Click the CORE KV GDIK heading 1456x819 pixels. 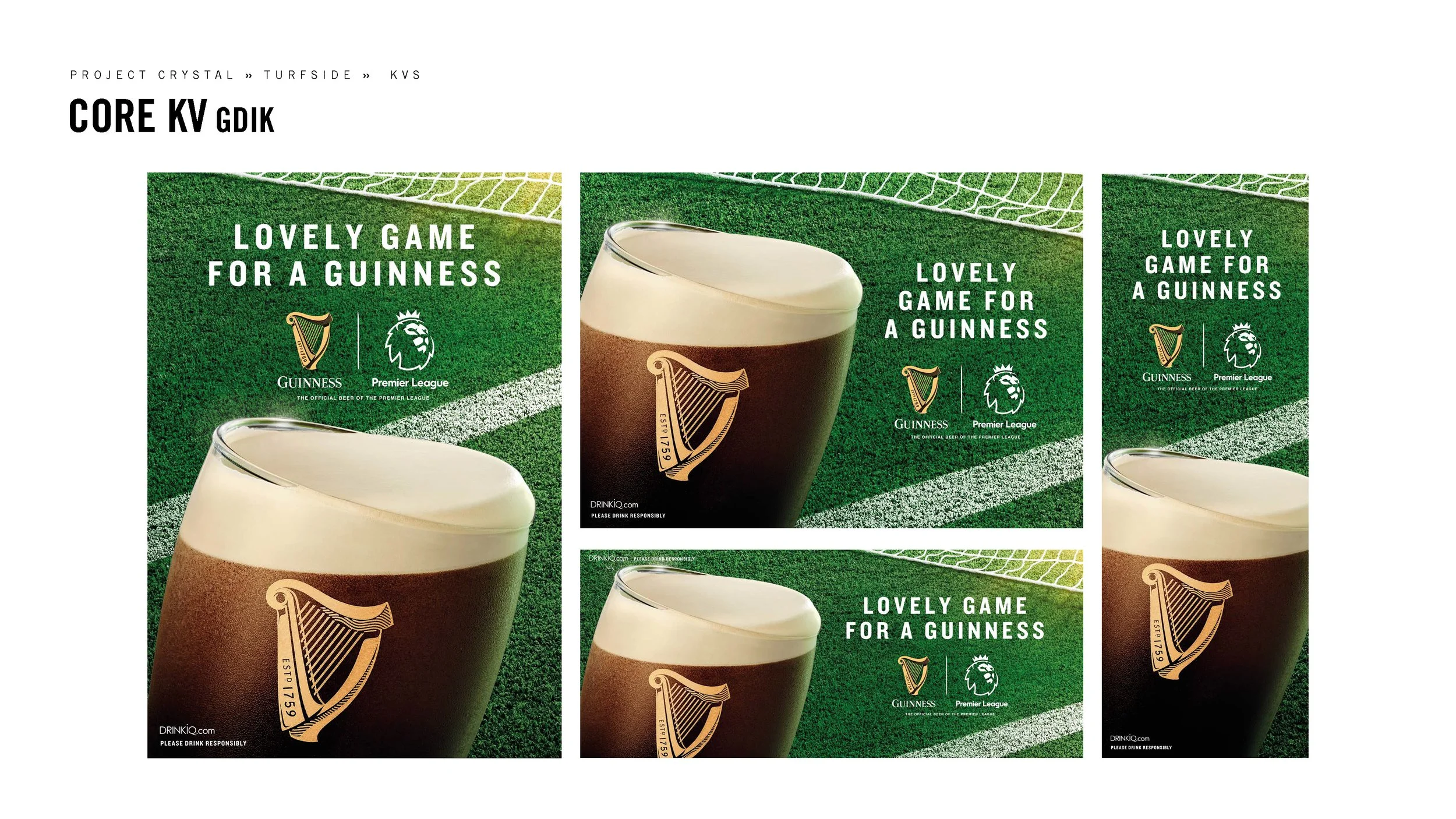coord(171,115)
